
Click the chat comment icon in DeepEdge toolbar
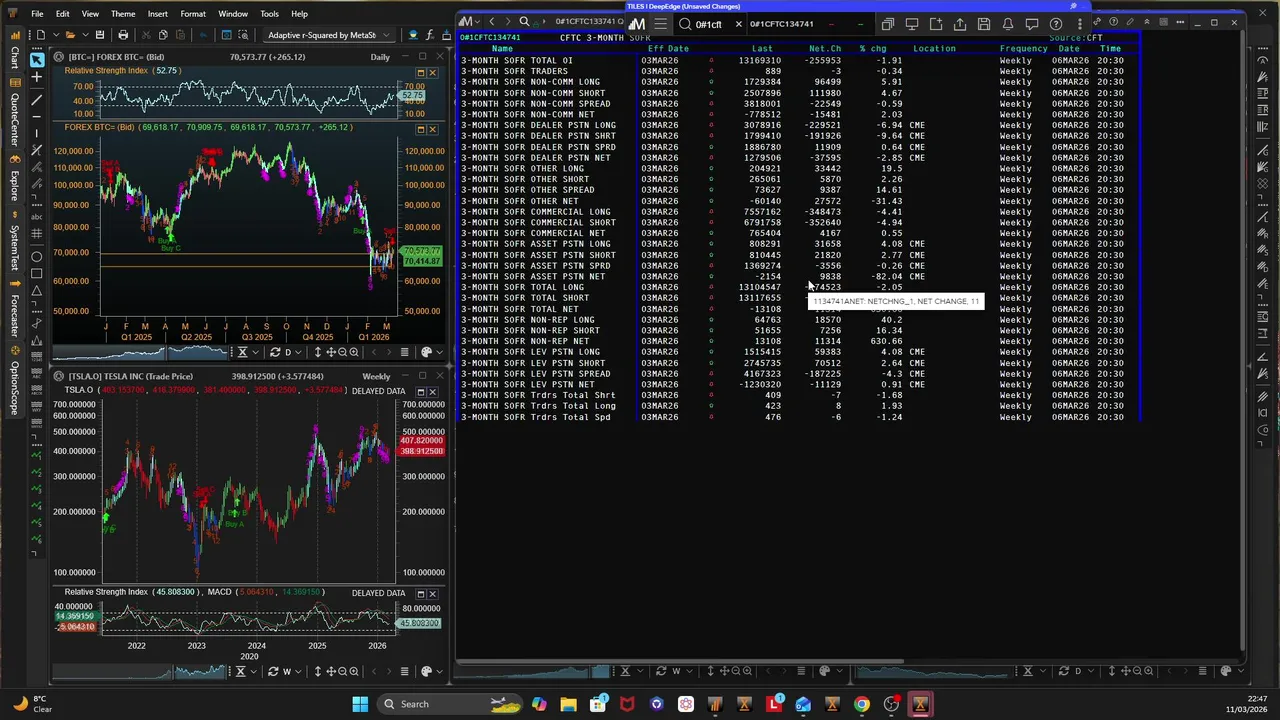pyautogui.click(x=1032, y=23)
